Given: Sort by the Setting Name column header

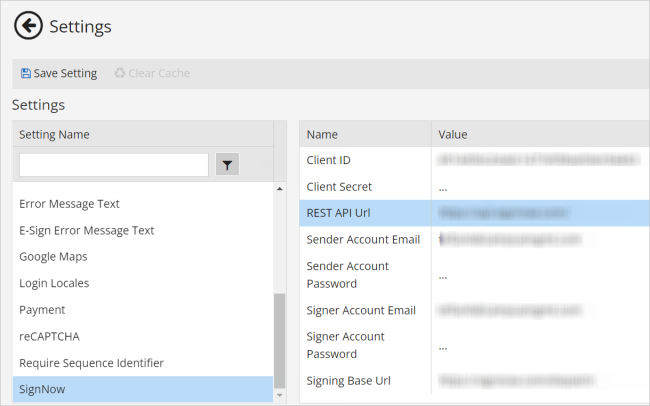Looking at the screenshot, I should pos(140,134).
